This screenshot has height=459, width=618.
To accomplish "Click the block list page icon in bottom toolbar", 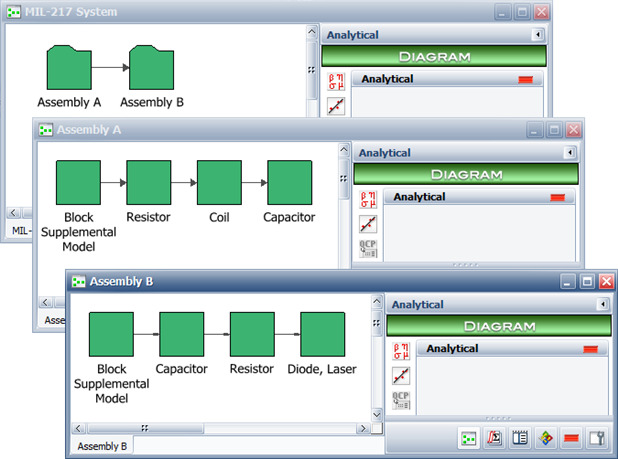I will 519,438.
